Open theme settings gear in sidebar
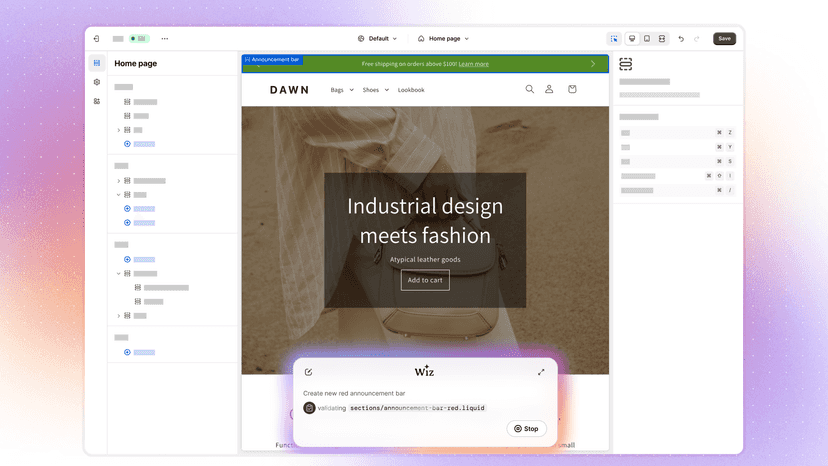Screen dimensions: 828x466 pyautogui.click(x=97, y=82)
